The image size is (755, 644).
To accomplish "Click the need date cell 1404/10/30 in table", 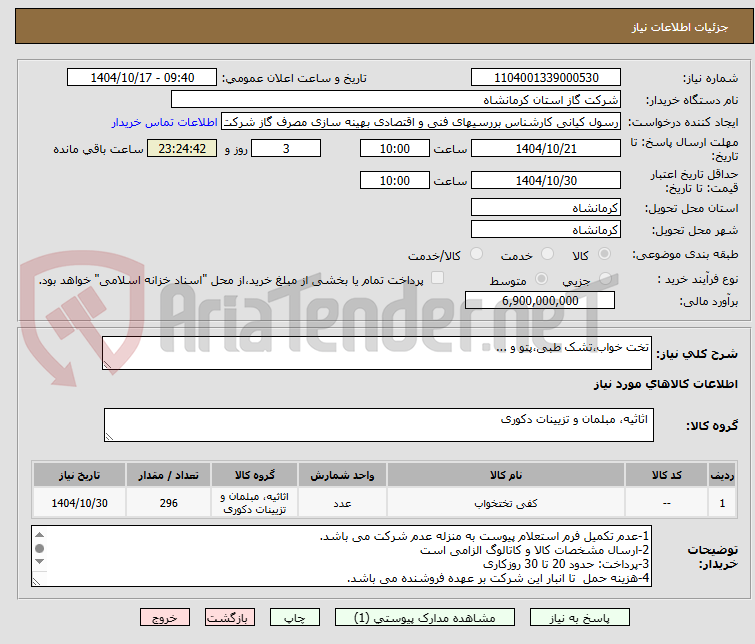I will 79,503.
